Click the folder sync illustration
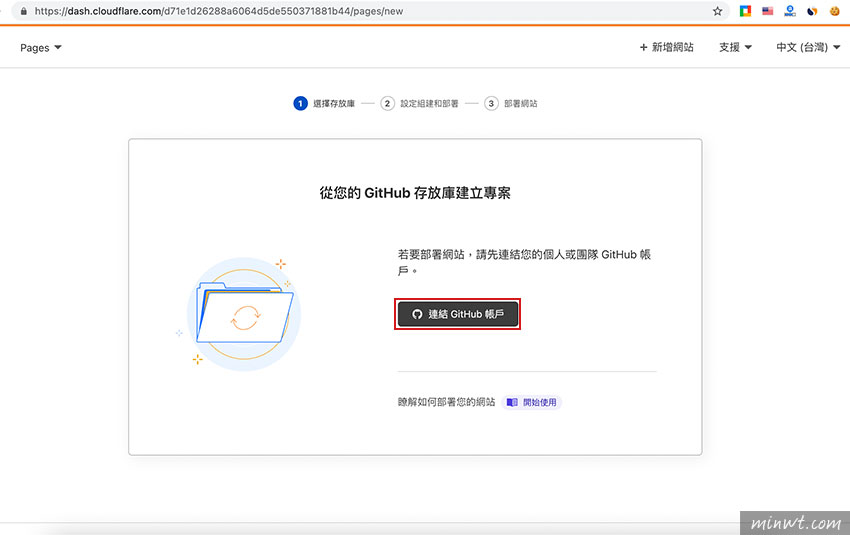Screen dimensions: 850x535 242,313
